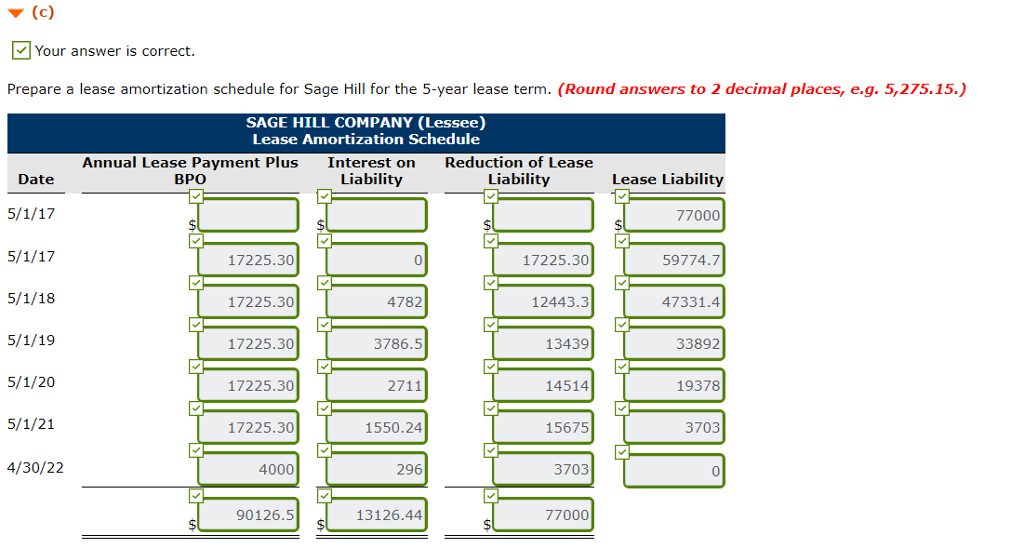
Task: Select Lease Liability field showing 77000
Action: point(674,216)
